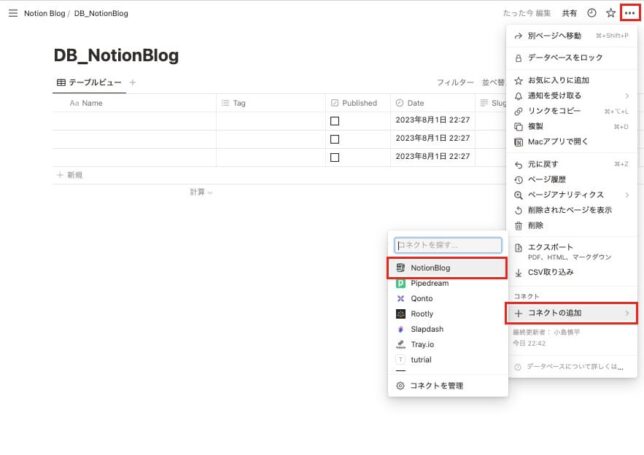The width and height of the screenshot is (644, 455).
Task: Select Macアプリで開く menu item
Action: [x=572, y=142]
